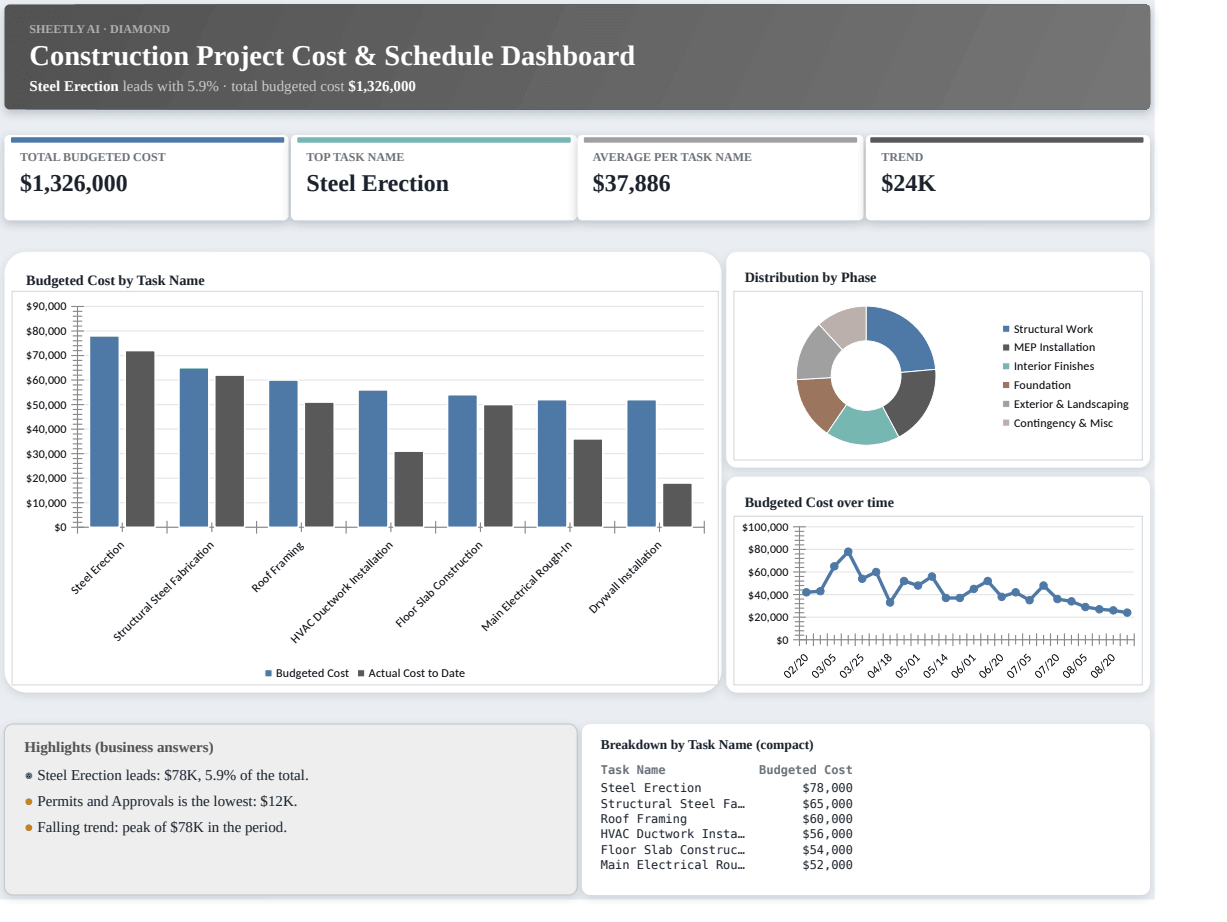Click the 08/20 date label on line chart

(1102, 666)
